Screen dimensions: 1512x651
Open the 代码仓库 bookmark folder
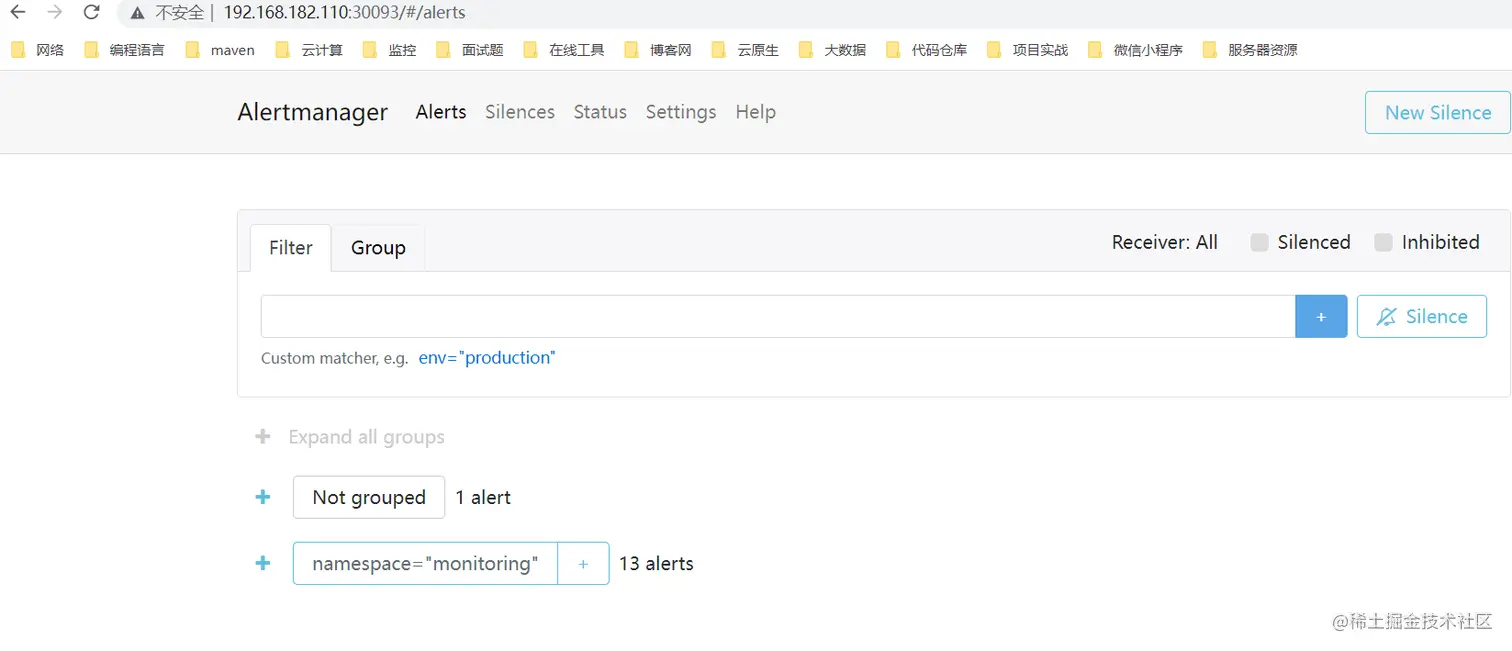[x=926, y=50]
